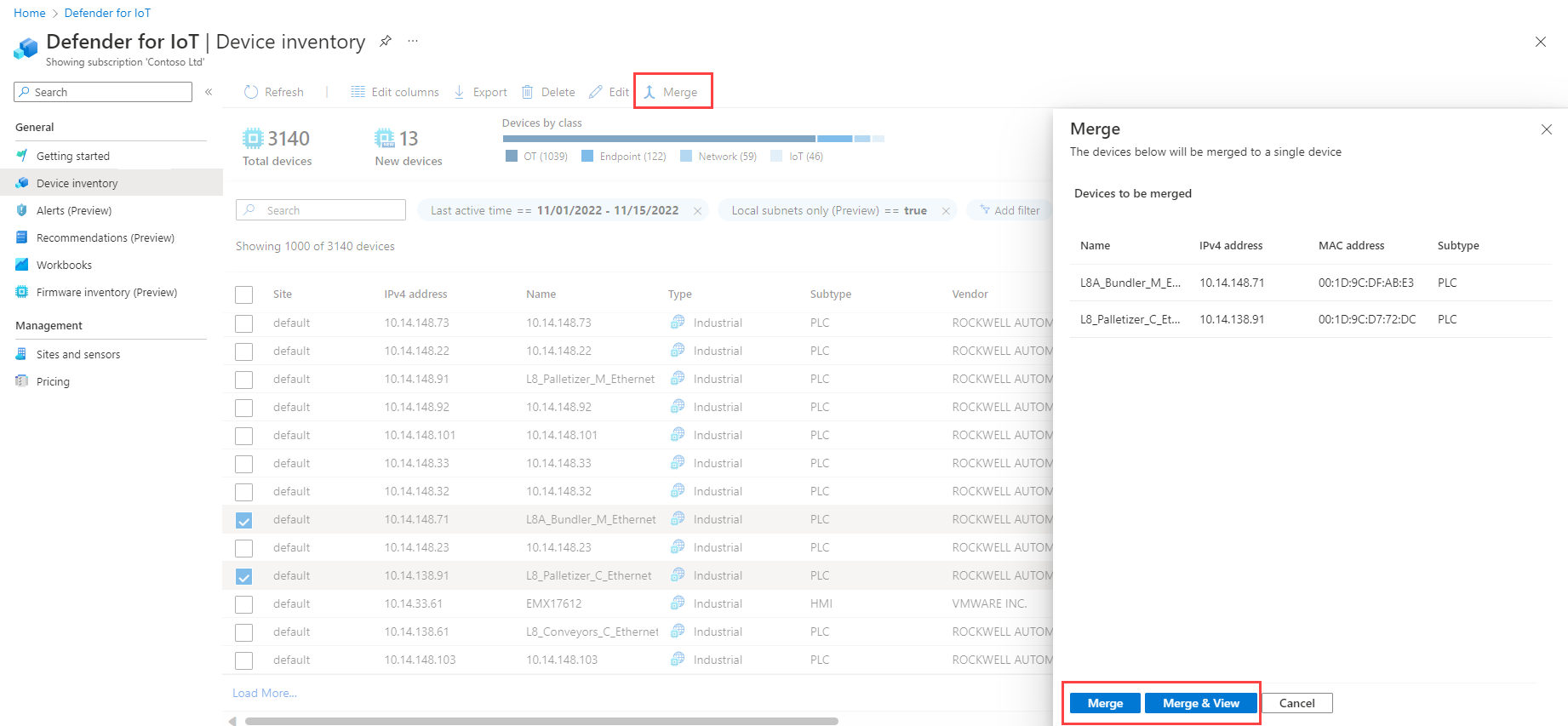Click the horizontal scrollbar left arrow
Viewport: 1568px width, 726px height.
tap(232, 721)
